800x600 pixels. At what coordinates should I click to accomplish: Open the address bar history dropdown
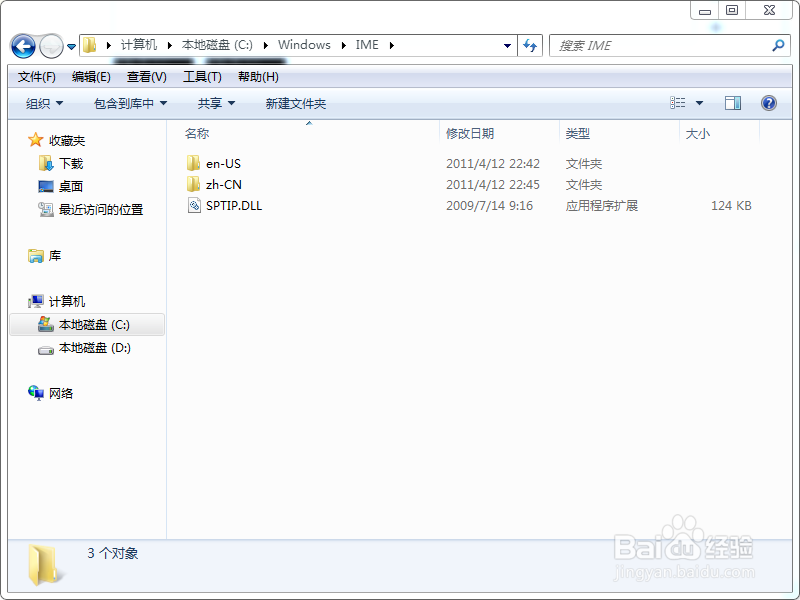(x=507, y=46)
